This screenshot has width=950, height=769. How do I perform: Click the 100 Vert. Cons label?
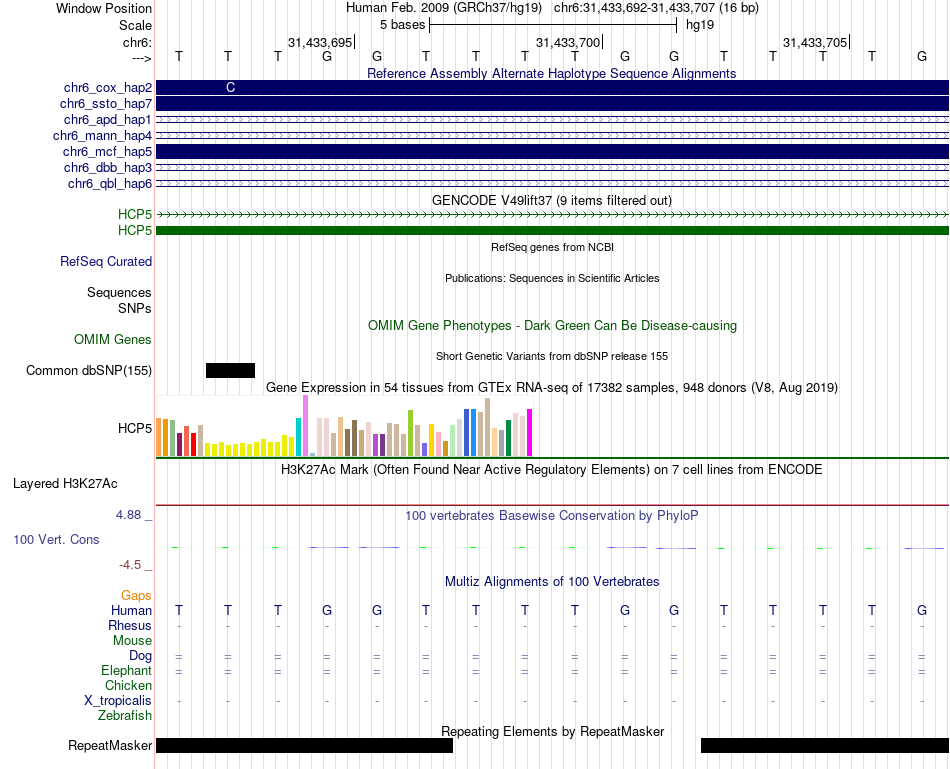tap(56, 539)
